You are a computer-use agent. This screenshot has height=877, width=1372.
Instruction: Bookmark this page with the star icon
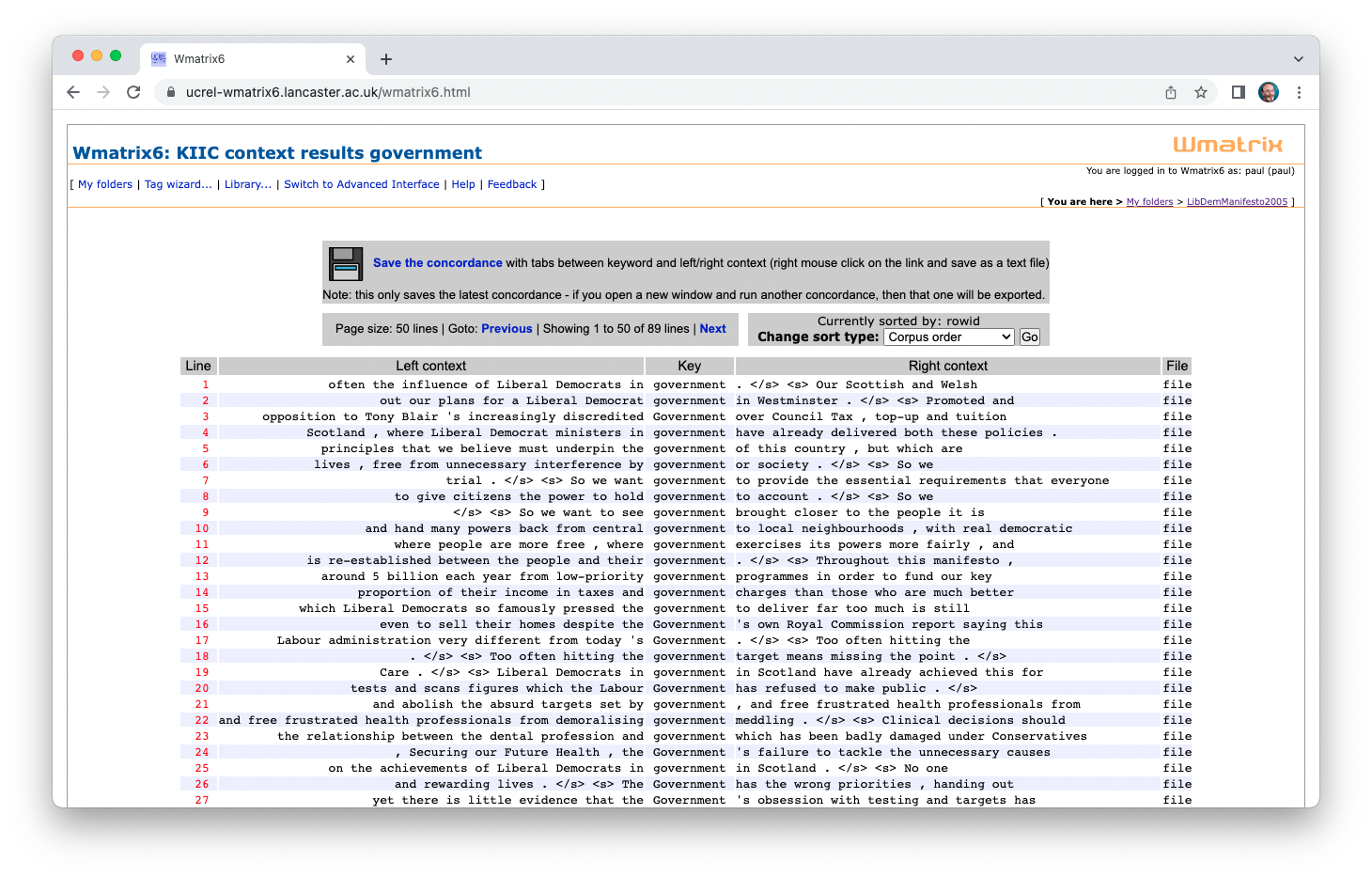pyautogui.click(x=1200, y=92)
